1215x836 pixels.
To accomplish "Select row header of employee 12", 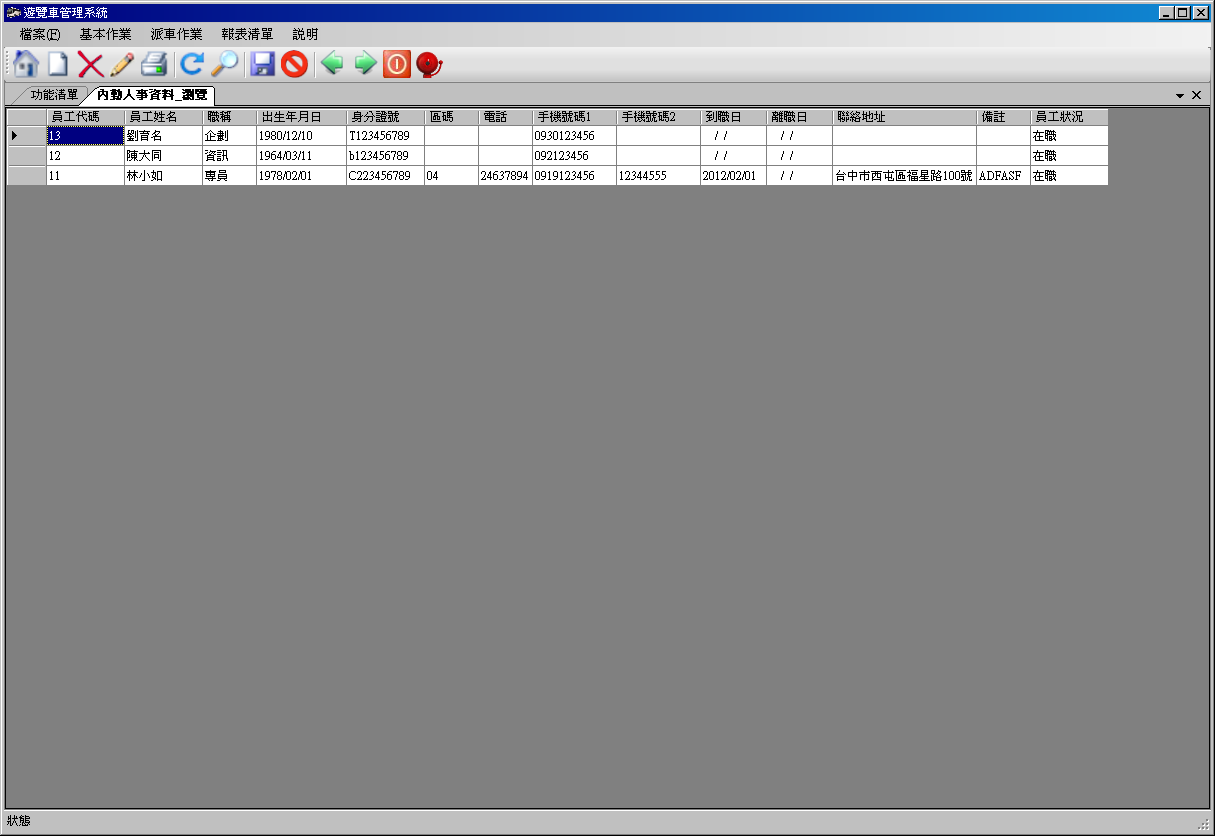I will pos(27,155).
